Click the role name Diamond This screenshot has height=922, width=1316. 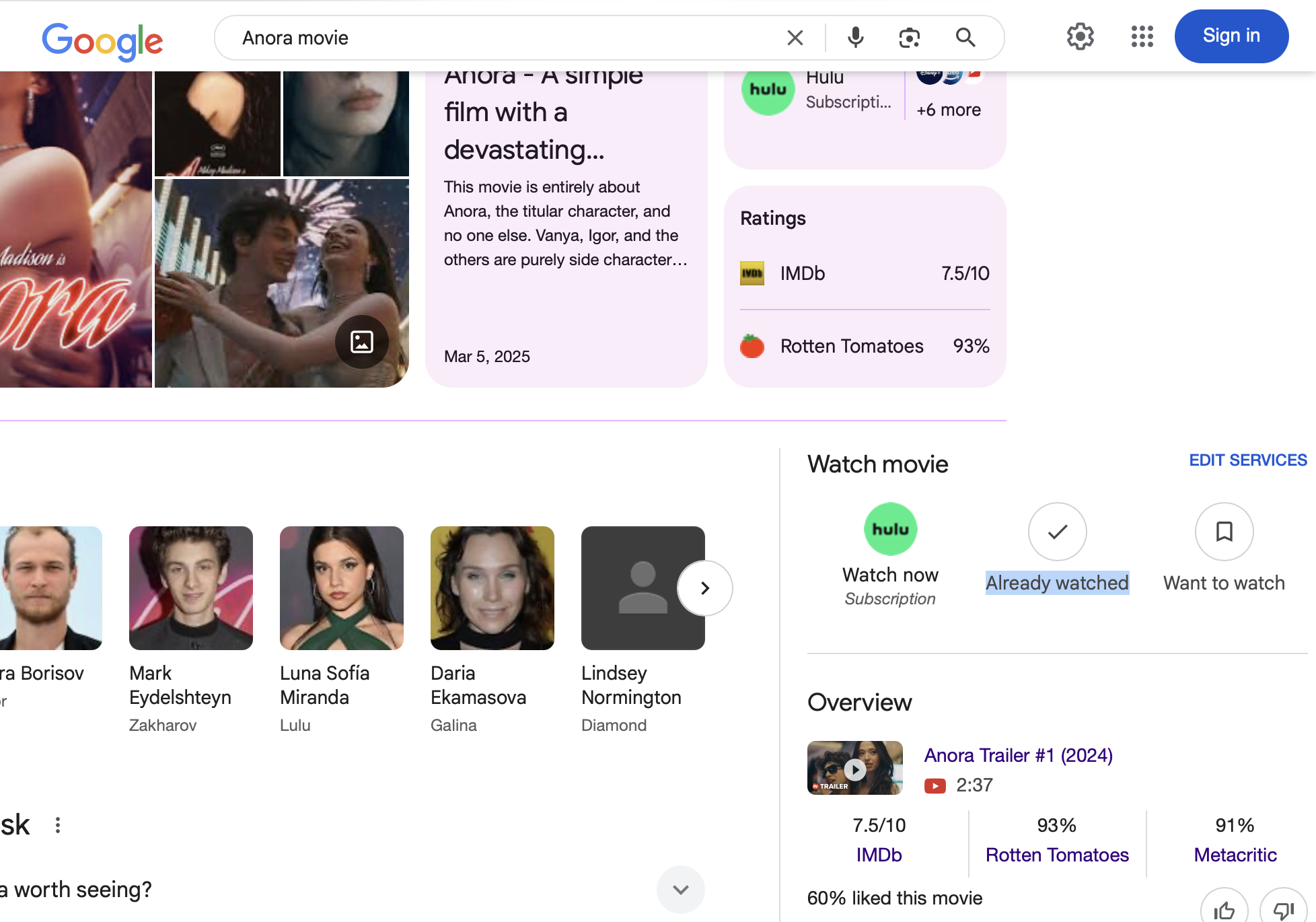coord(614,725)
